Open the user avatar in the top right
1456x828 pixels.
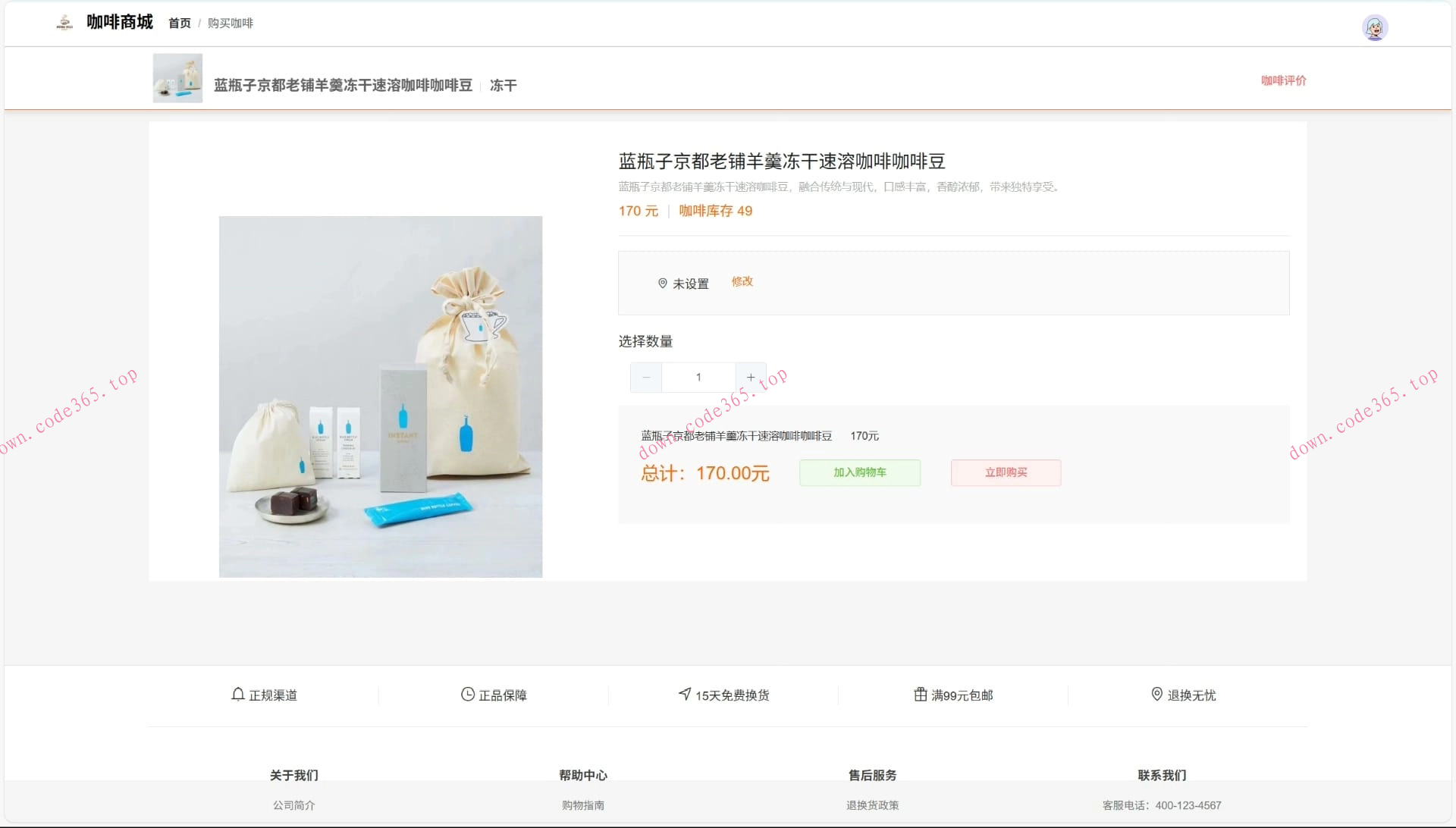(x=1376, y=27)
